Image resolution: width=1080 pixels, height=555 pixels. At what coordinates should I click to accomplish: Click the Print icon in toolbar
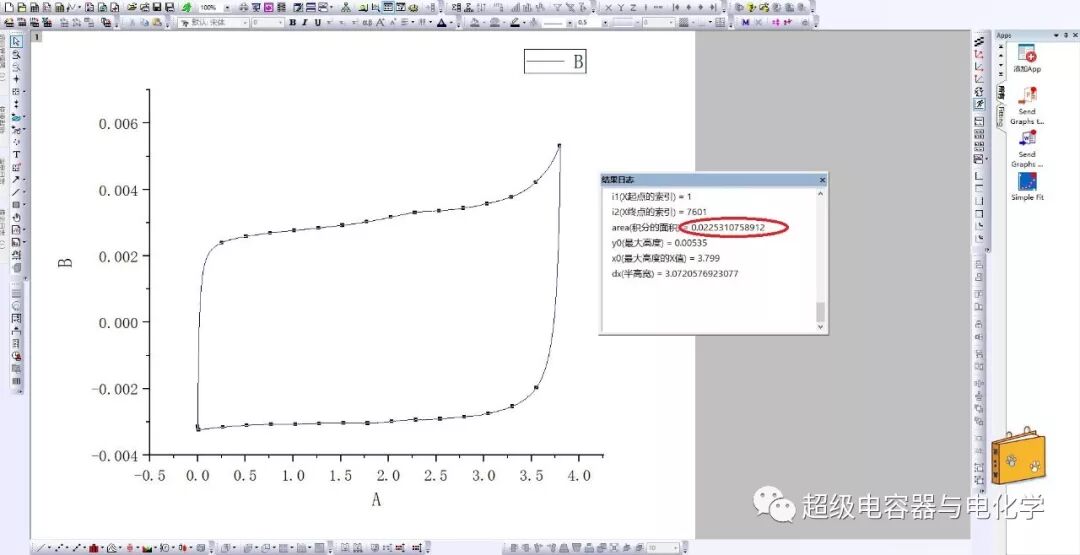coord(242,8)
